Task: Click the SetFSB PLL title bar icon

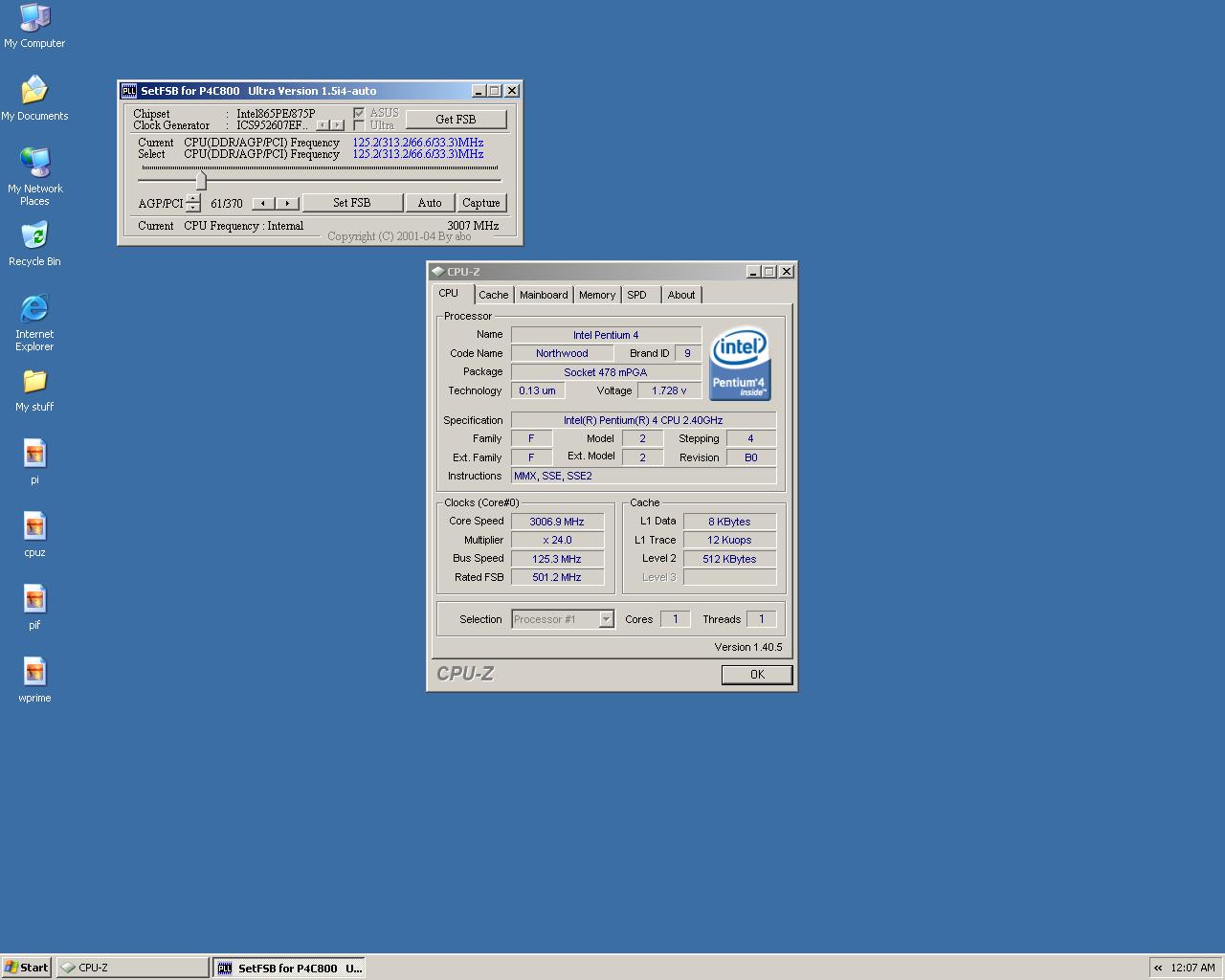Action: [x=129, y=91]
